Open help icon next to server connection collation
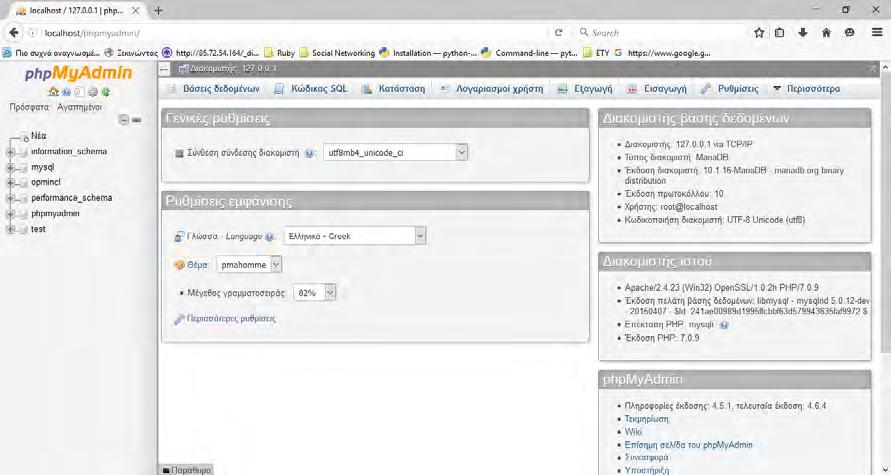Image resolution: width=891 pixels, height=475 pixels. coord(310,153)
